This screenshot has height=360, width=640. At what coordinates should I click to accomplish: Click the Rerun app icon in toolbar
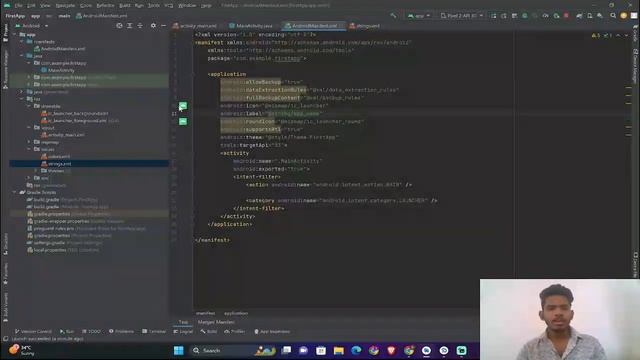pos(493,16)
